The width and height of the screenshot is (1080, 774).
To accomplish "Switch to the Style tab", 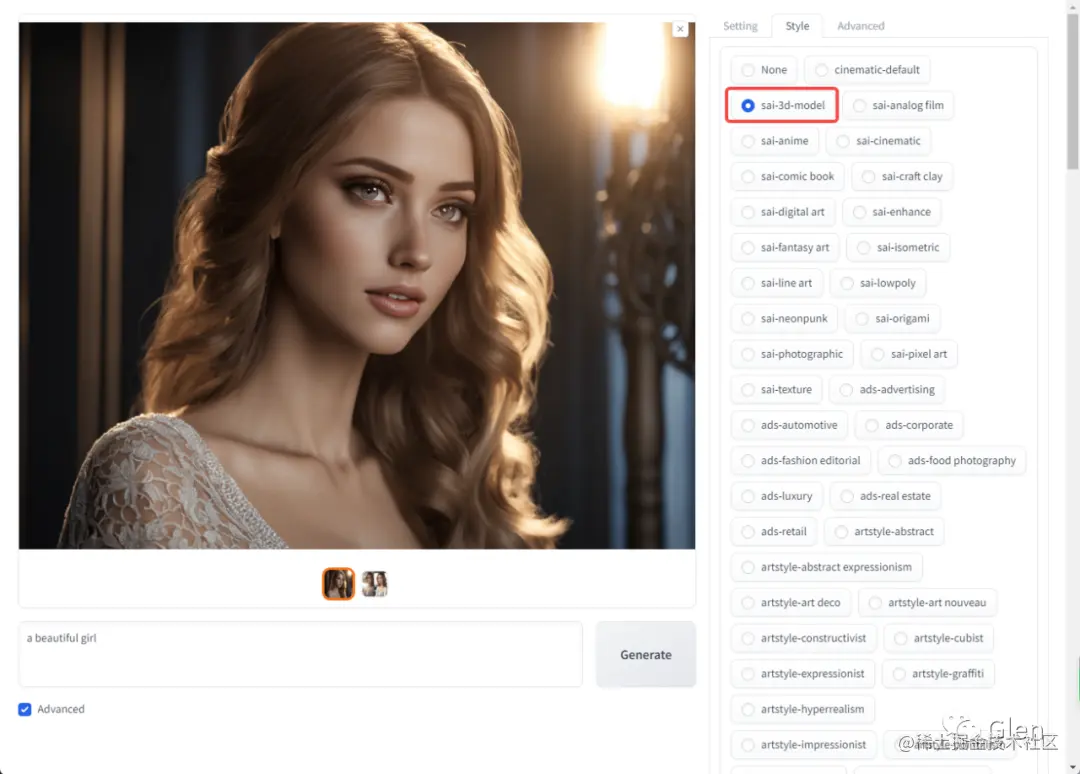I will 797,26.
